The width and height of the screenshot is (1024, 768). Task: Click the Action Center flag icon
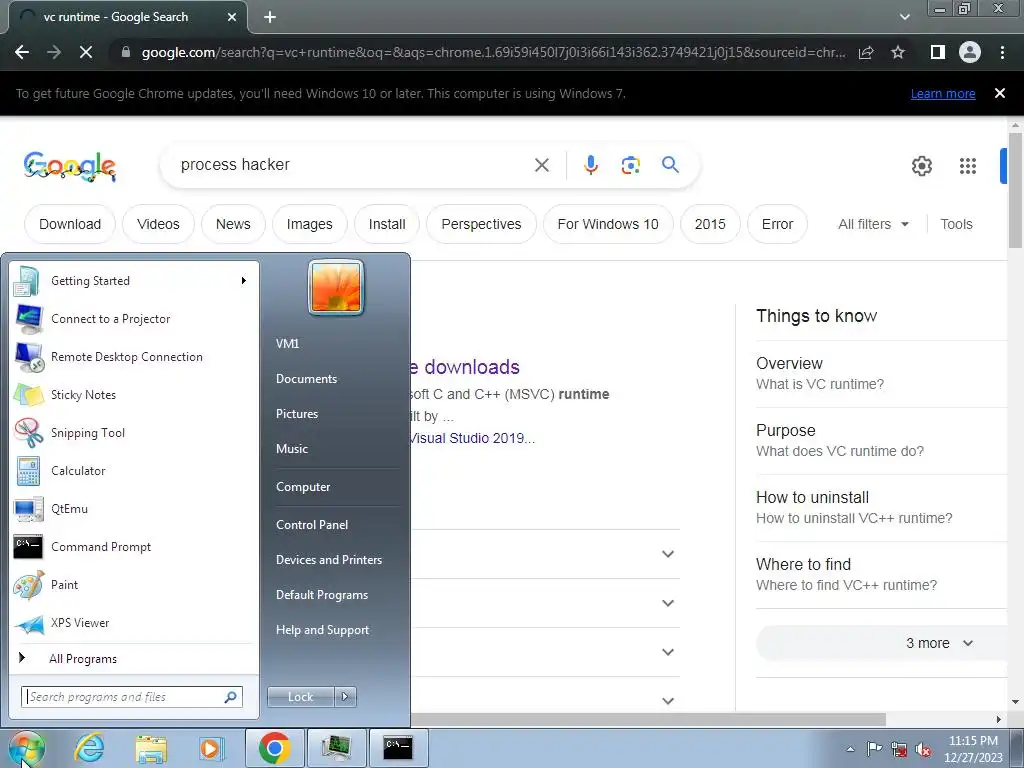[874, 749]
